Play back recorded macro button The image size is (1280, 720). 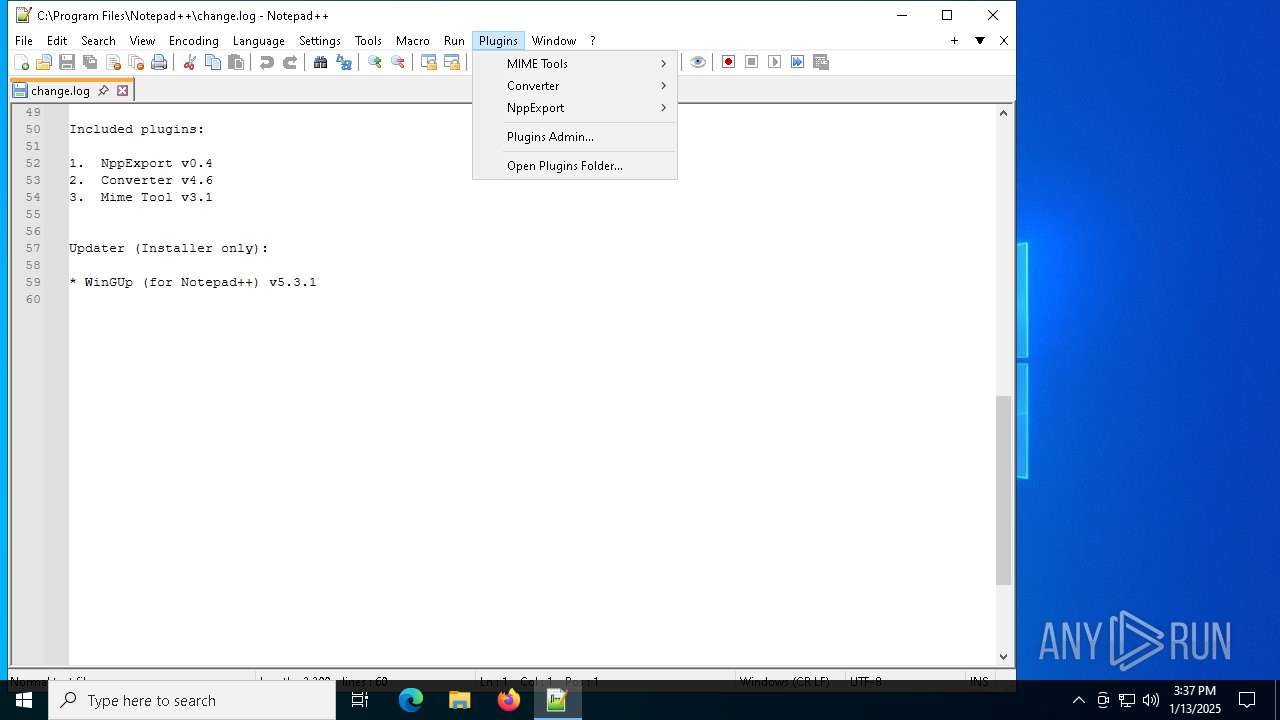[x=774, y=62]
